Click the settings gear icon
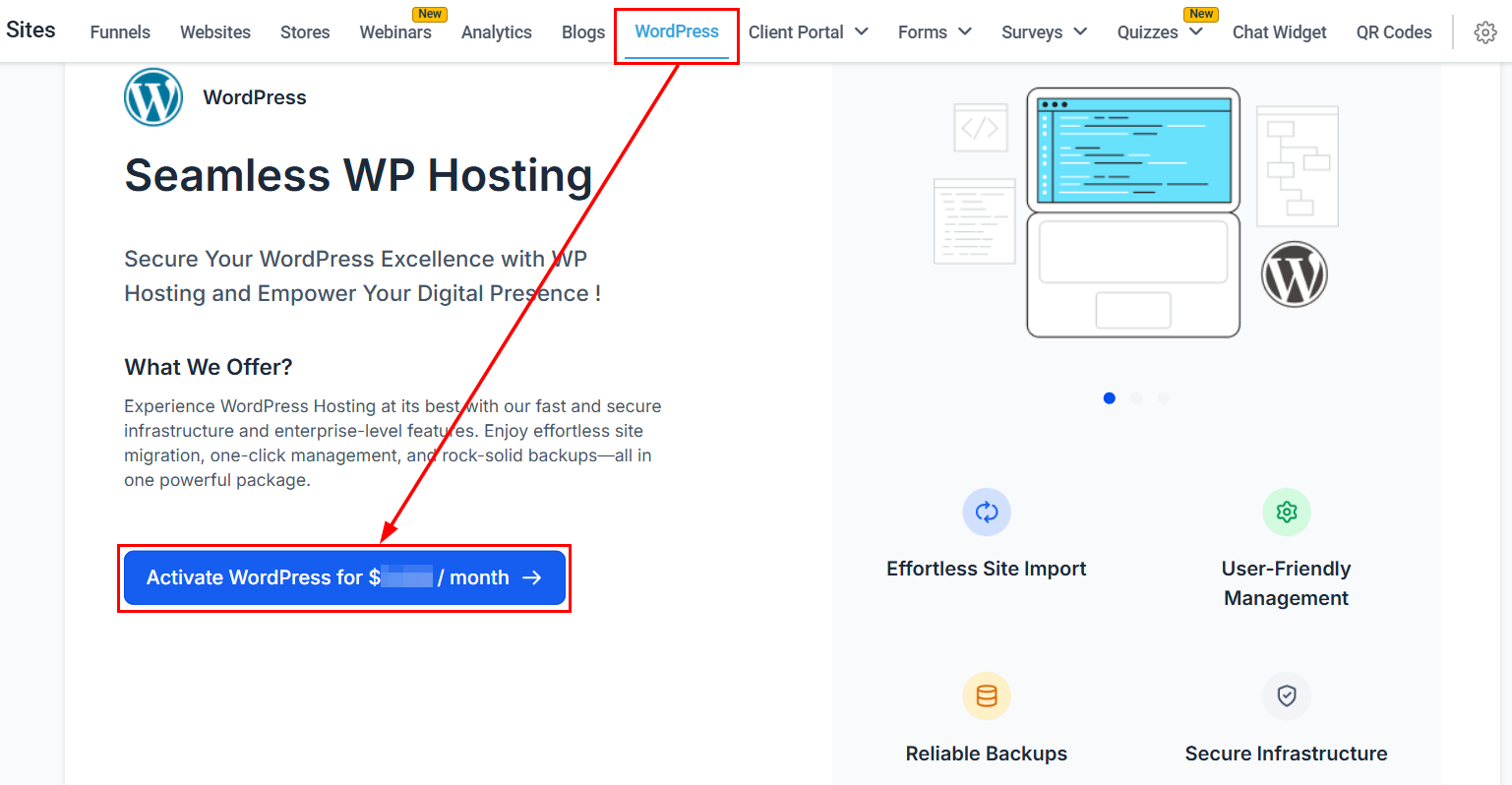This screenshot has height=785, width=1512. point(1484,32)
